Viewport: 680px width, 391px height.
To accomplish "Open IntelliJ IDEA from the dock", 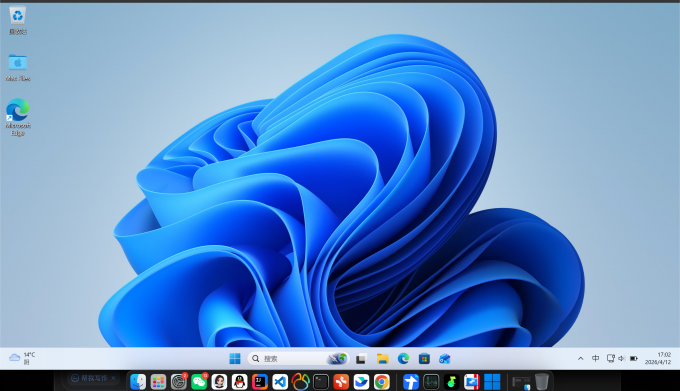I will [260, 382].
